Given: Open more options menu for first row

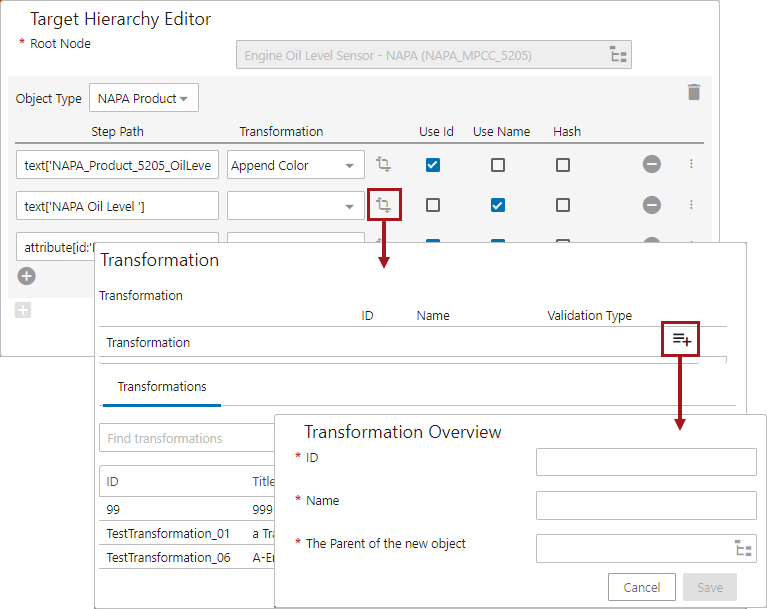Looking at the screenshot, I should (691, 165).
